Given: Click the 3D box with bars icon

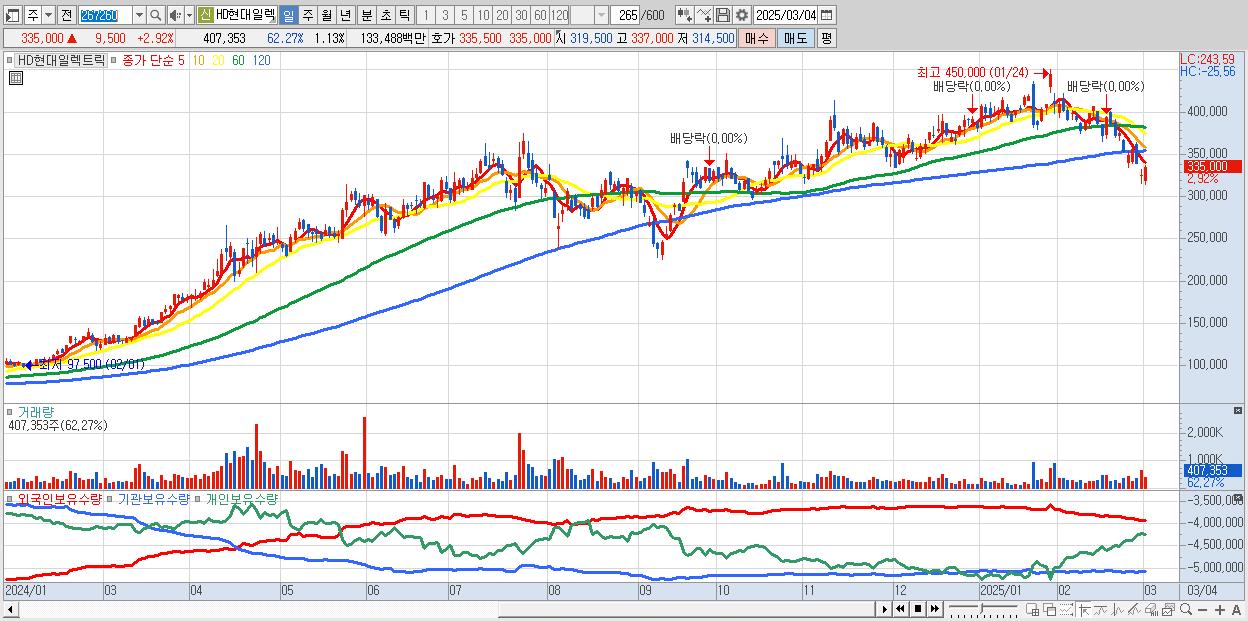Looking at the screenshot, I should coord(1151,610).
